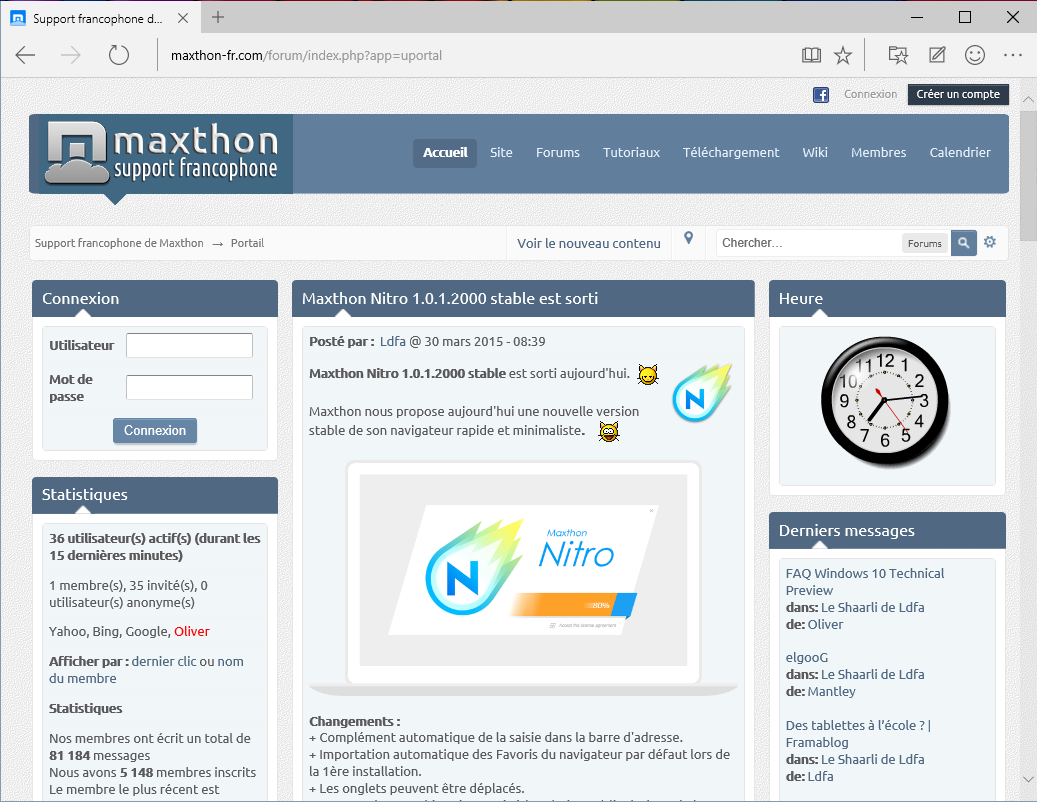Click the vertical scrollbar thumb

click(1028, 175)
